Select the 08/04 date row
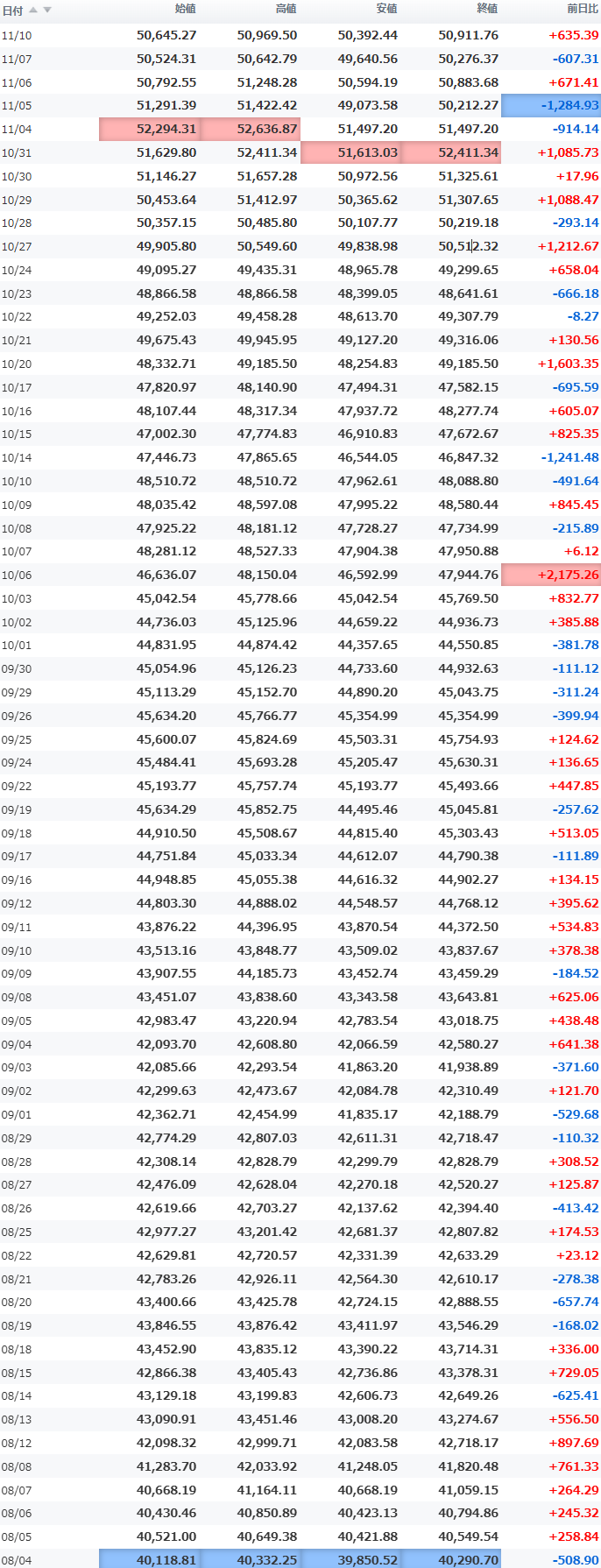Viewport: 601px width, 1568px height. click(17, 1560)
